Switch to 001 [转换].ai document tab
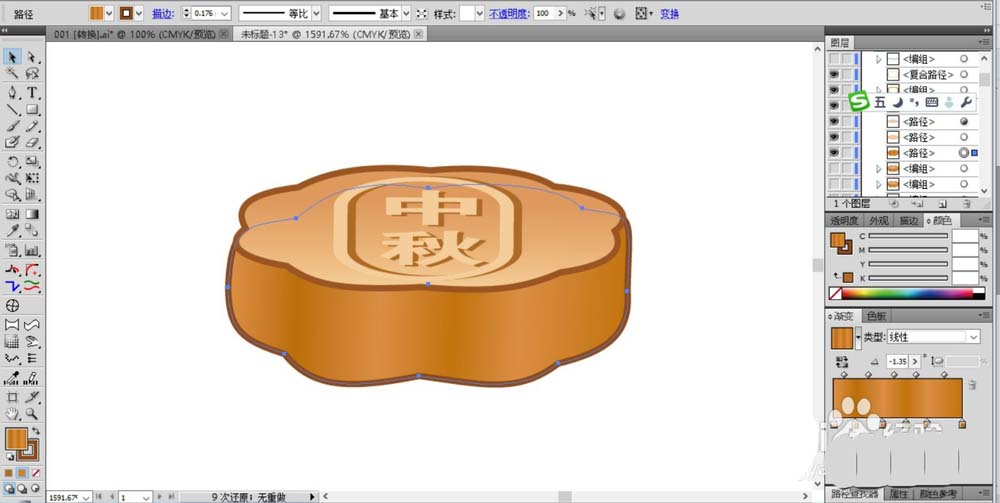The width and height of the screenshot is (1000, 503). click(135, 34)
